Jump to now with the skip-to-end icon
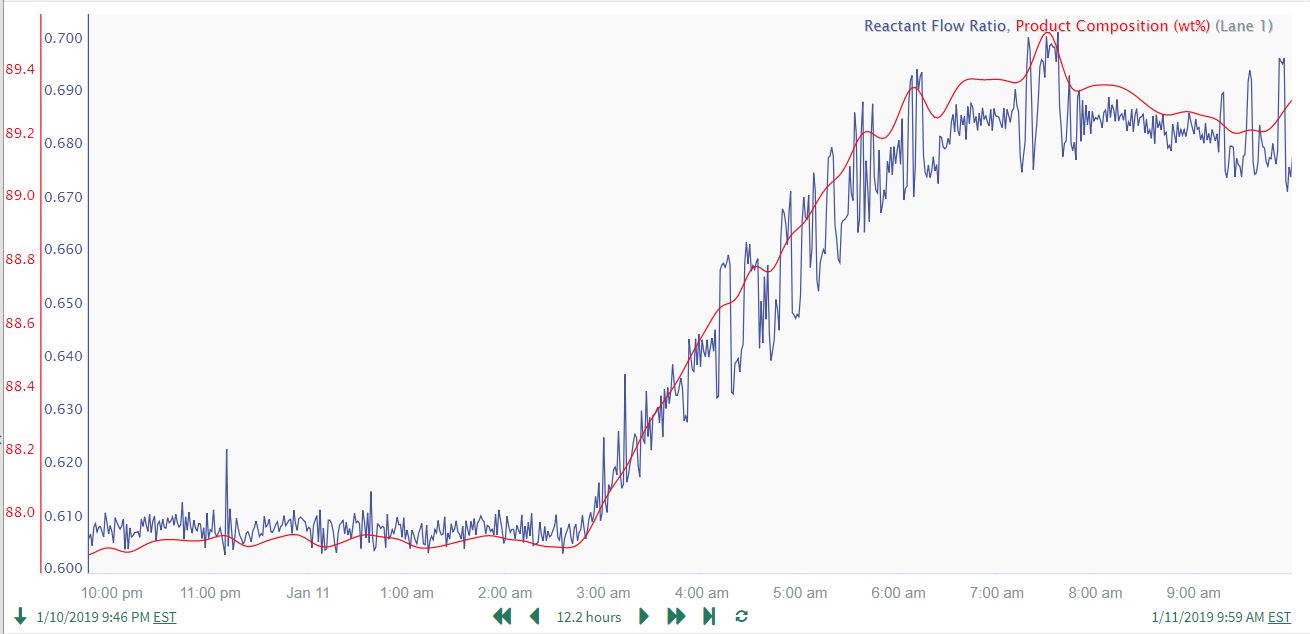The image size is (1310, 634). point(709,616)
